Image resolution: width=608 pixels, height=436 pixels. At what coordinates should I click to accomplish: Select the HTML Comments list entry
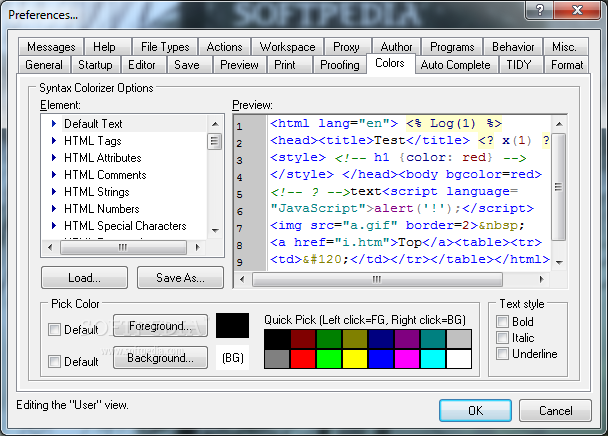pos(105,175)
